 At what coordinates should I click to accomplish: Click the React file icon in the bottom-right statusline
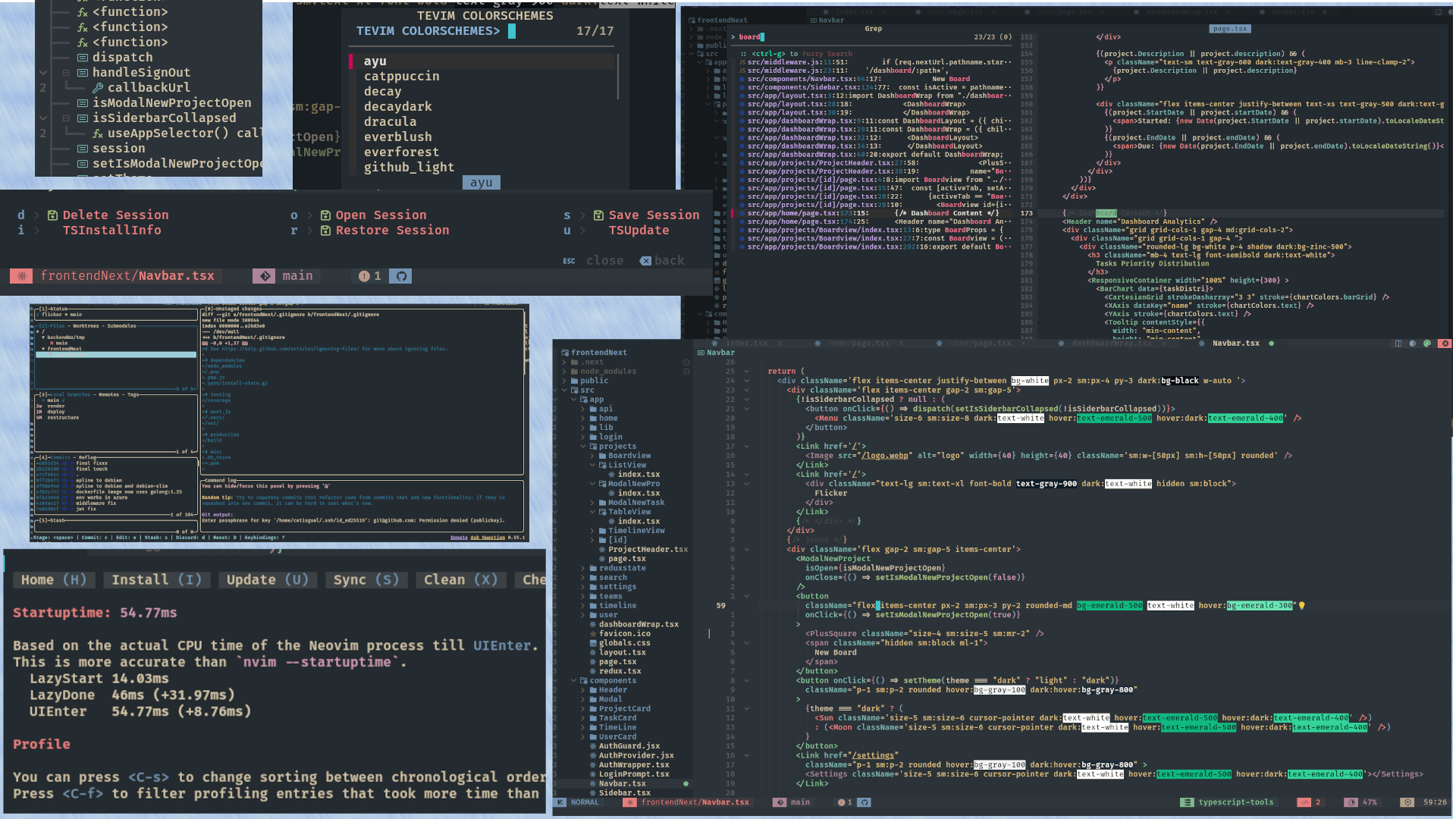coord(628,802)
